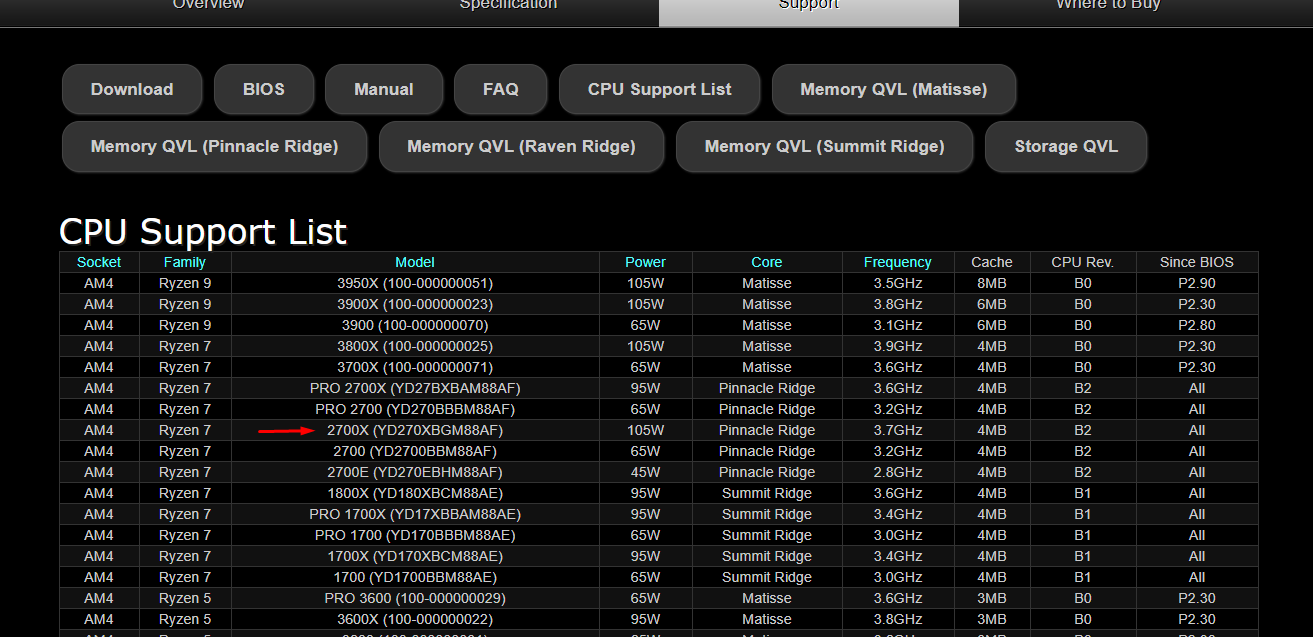Viewport: 1313px width, 637px height.
Task: Select the PRO 2700X (YD27BXBAM88AF) cell
Action: tap(415, 388)
